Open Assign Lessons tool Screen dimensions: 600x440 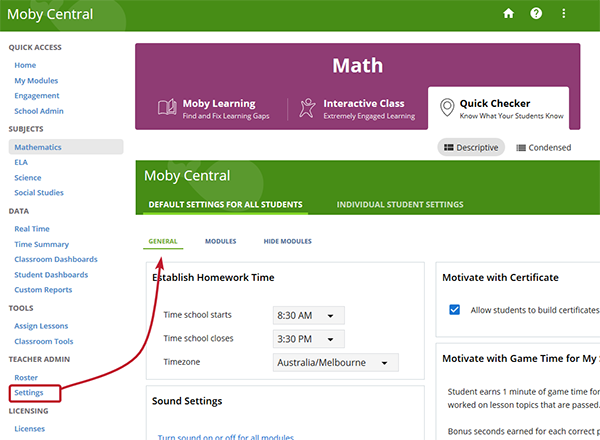(x=41, y=326)
